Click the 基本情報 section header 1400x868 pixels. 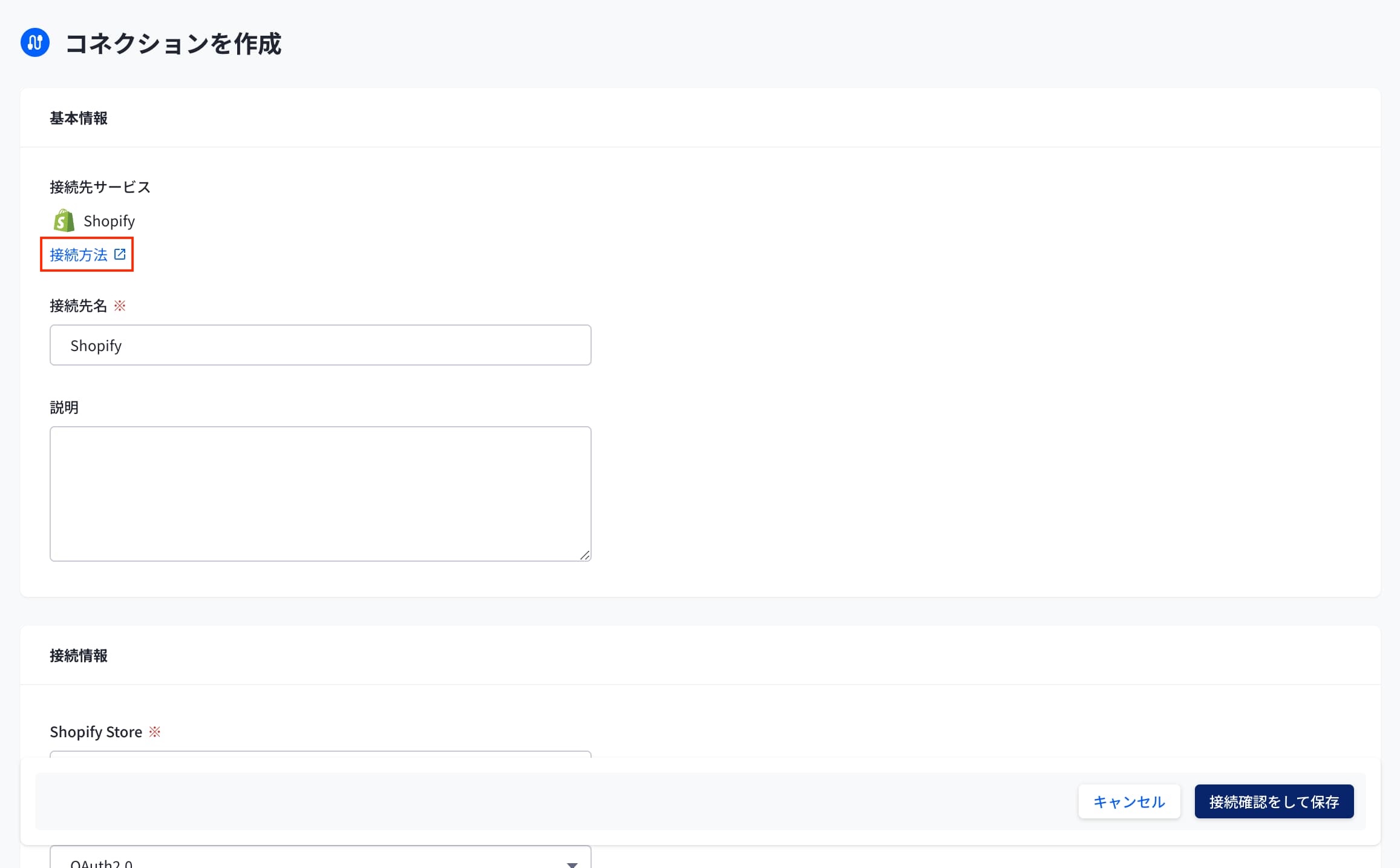(x=79, y=118)
